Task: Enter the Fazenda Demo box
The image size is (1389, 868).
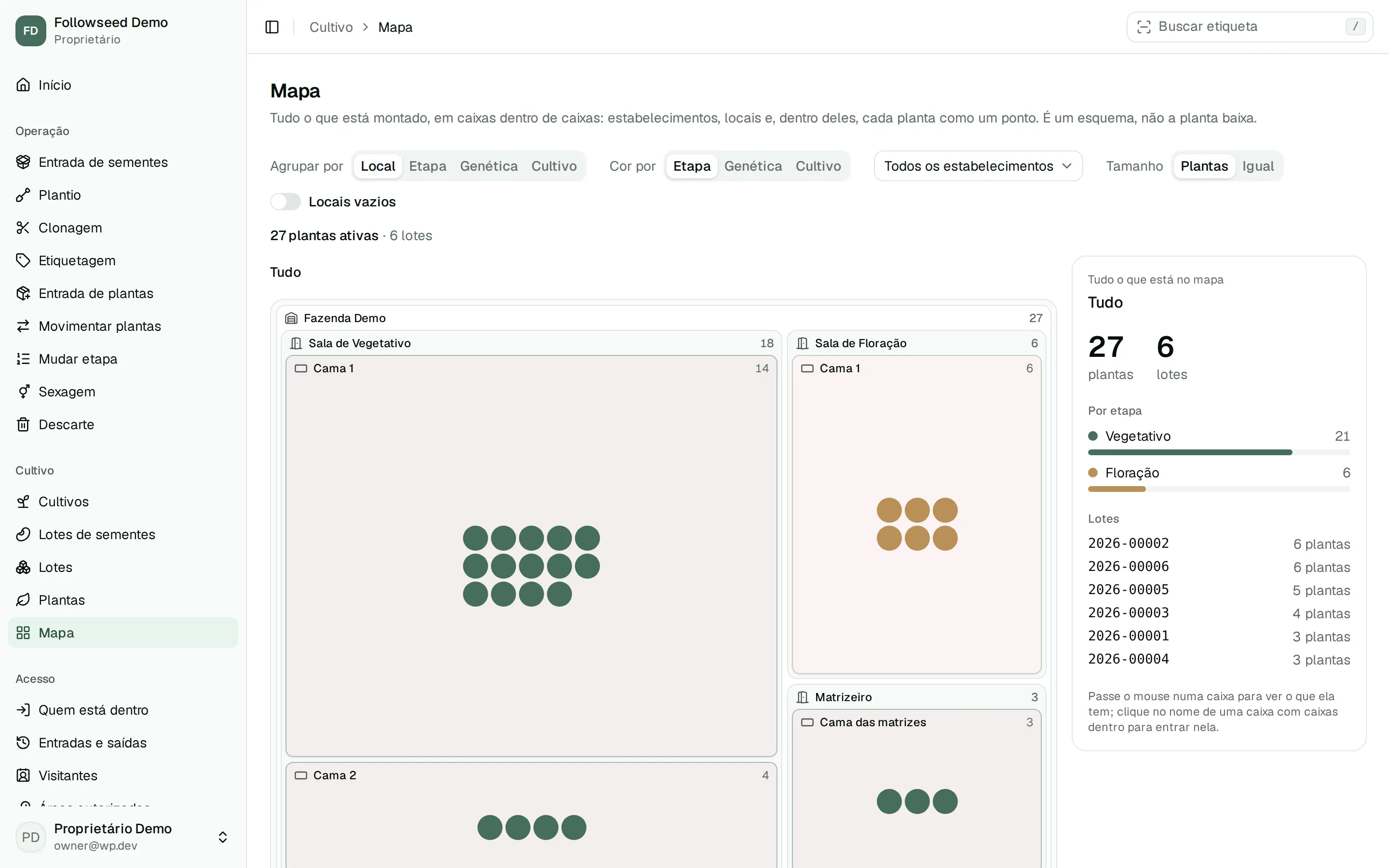Action: 344,318
